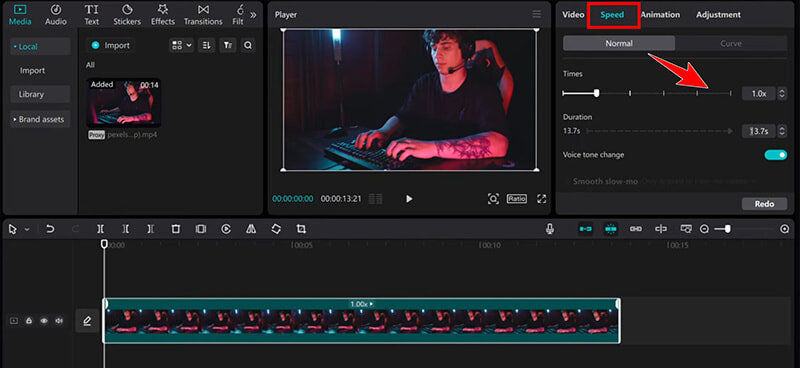Click the sort media icon
Viewport: 800px width, 368px height.
click(206, 45)
